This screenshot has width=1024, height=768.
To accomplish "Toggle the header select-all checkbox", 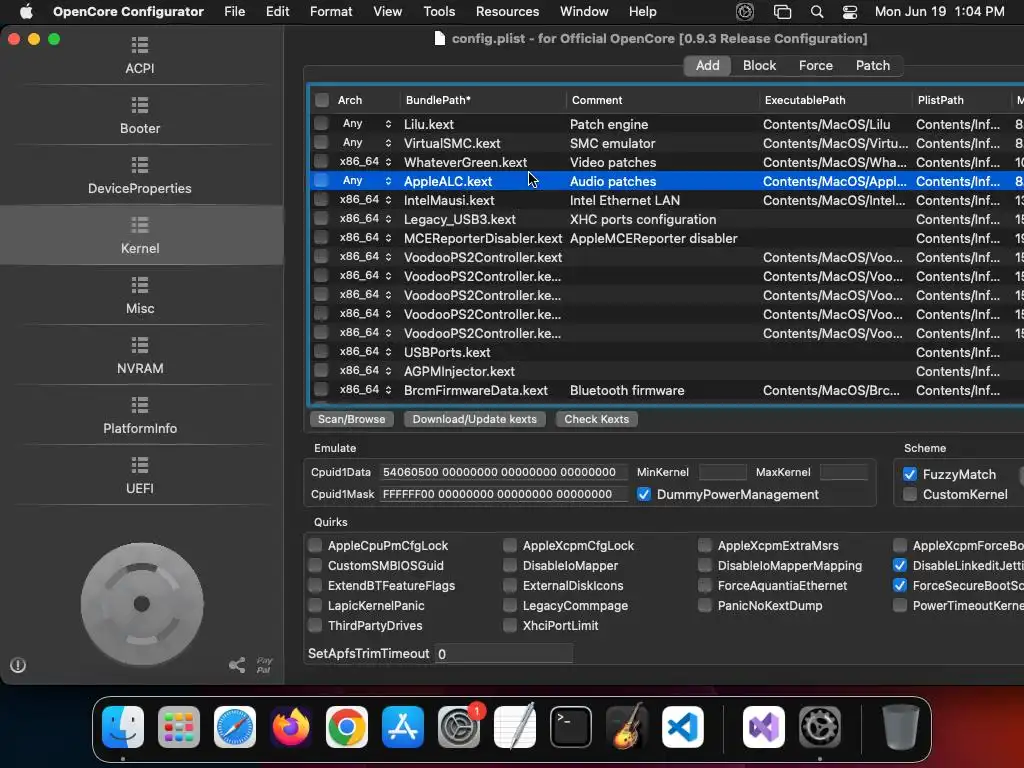I will pyautogui.click(x=322, y=100).
